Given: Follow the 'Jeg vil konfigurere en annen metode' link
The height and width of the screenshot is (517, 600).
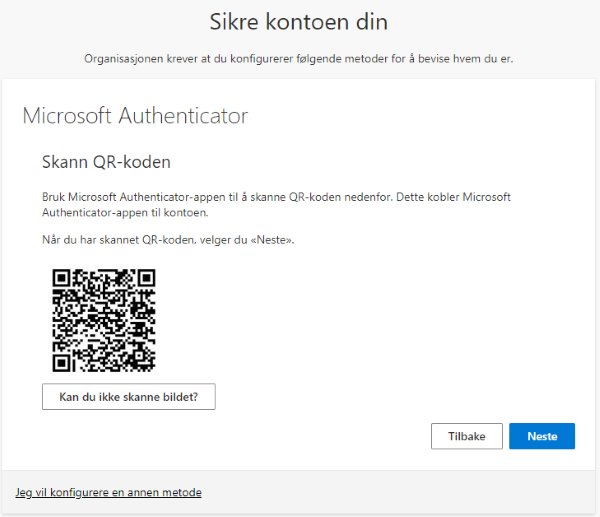Looking at the screenshot, I should pos(108,492).
